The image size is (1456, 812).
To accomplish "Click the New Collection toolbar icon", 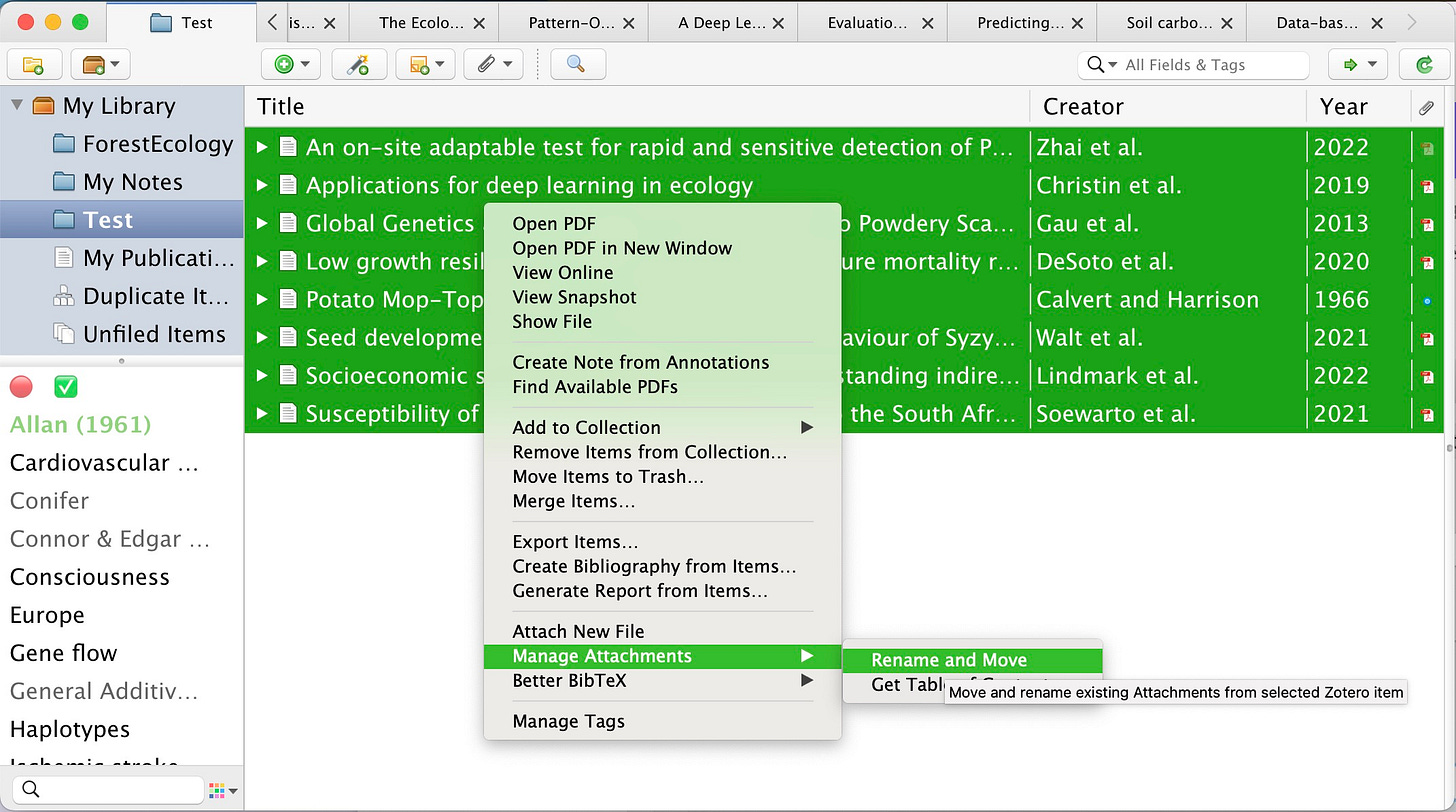I will [x=34, y=65].
